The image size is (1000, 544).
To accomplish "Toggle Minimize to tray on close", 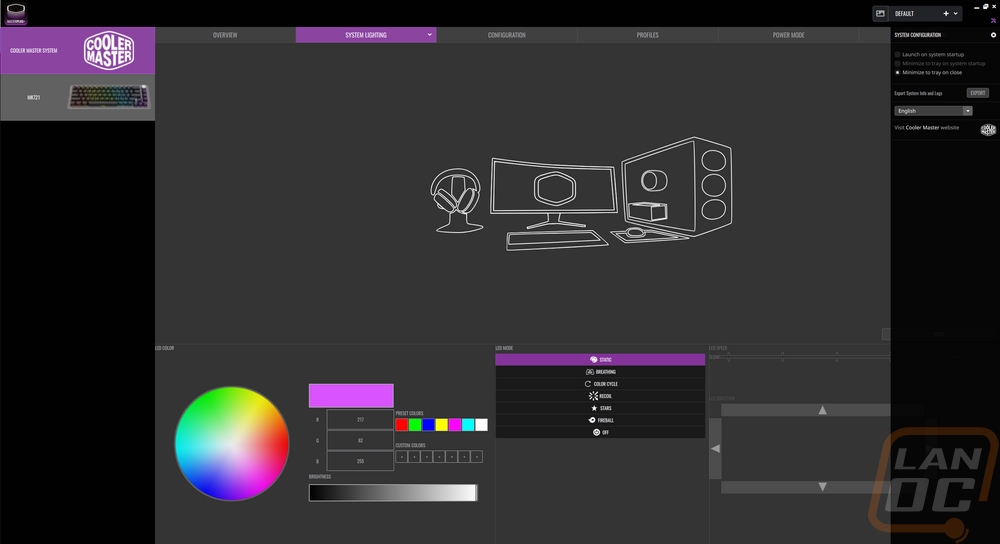I will pos(897,73).
